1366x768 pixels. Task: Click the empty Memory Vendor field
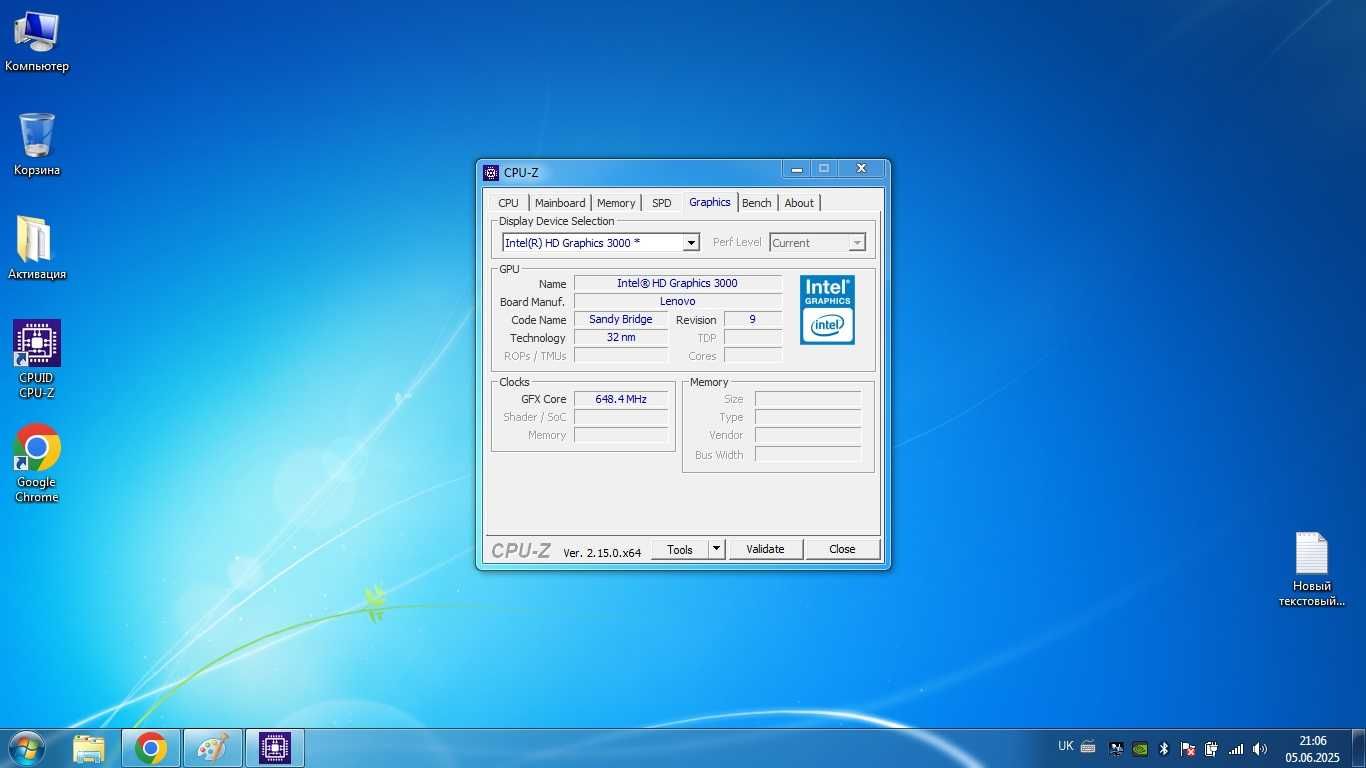[x=808, y=436]
